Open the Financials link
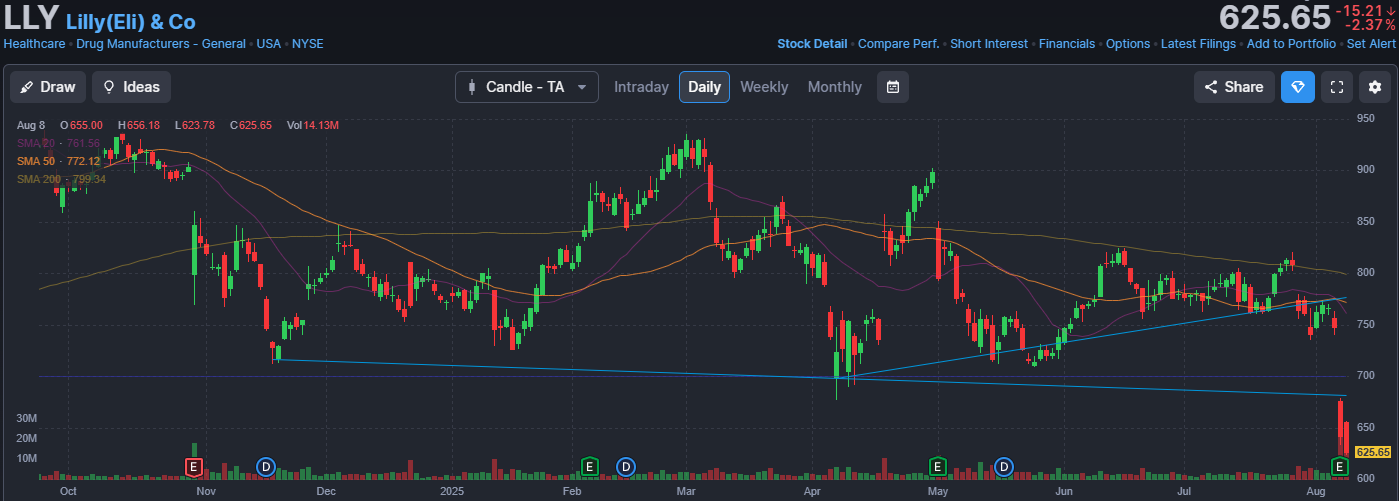1399x501 pixels. click(x=1067, y=44)
